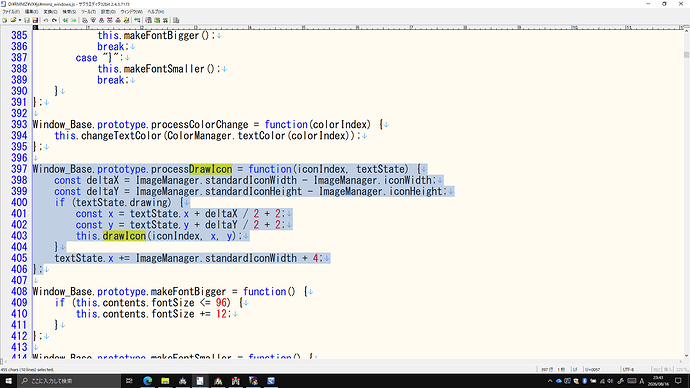Redo the edit using the toolbar arrow
This screenshot has height=388, width=690.
[x=54, y=20]
